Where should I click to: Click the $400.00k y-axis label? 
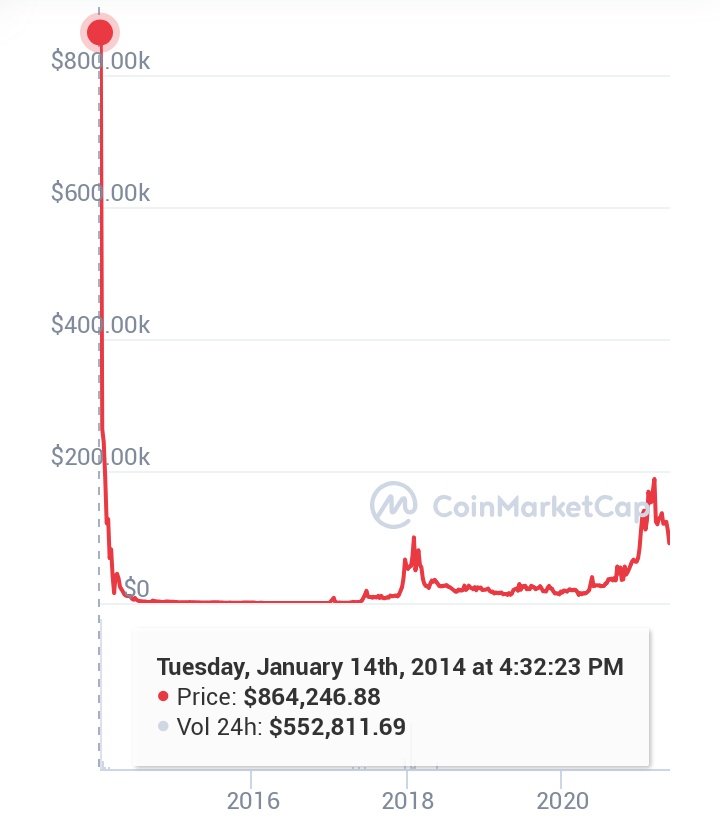tap(100, 325)
